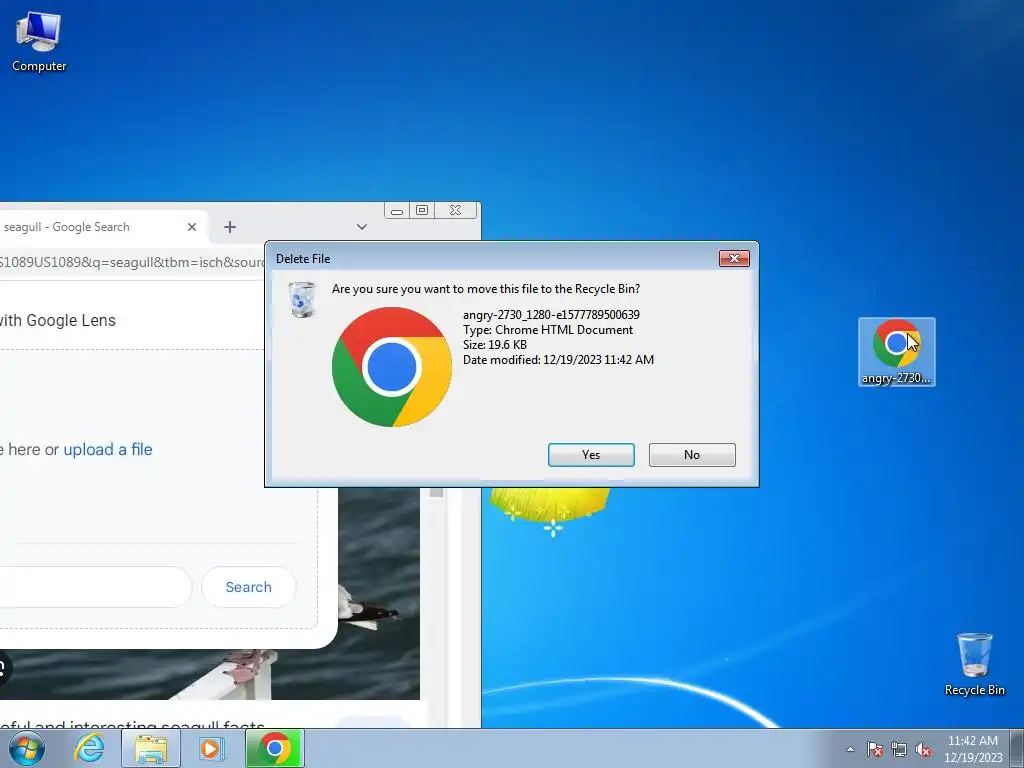Screen dimensions: 1024x768
Task: Open the clock showing 11:42 AM
Action: click(972, 741)
